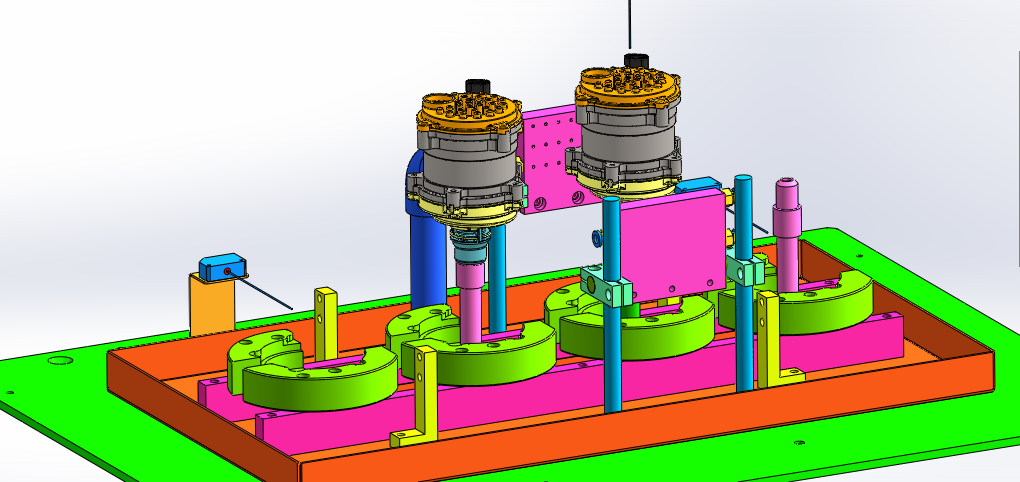Click the black knob atop the left motor
Screen dimensions: 1020x482
[x=477, y=87]
